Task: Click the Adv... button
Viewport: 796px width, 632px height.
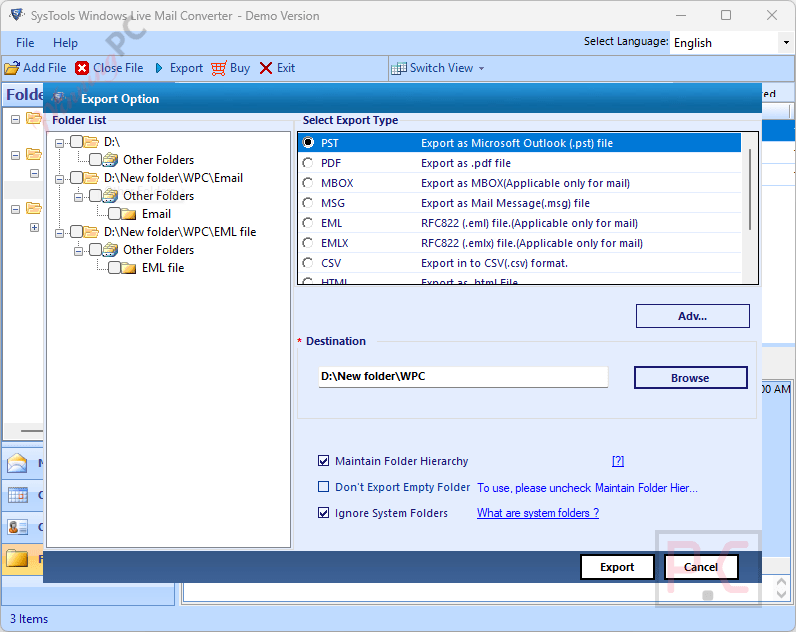Action: tap(692, 316)
